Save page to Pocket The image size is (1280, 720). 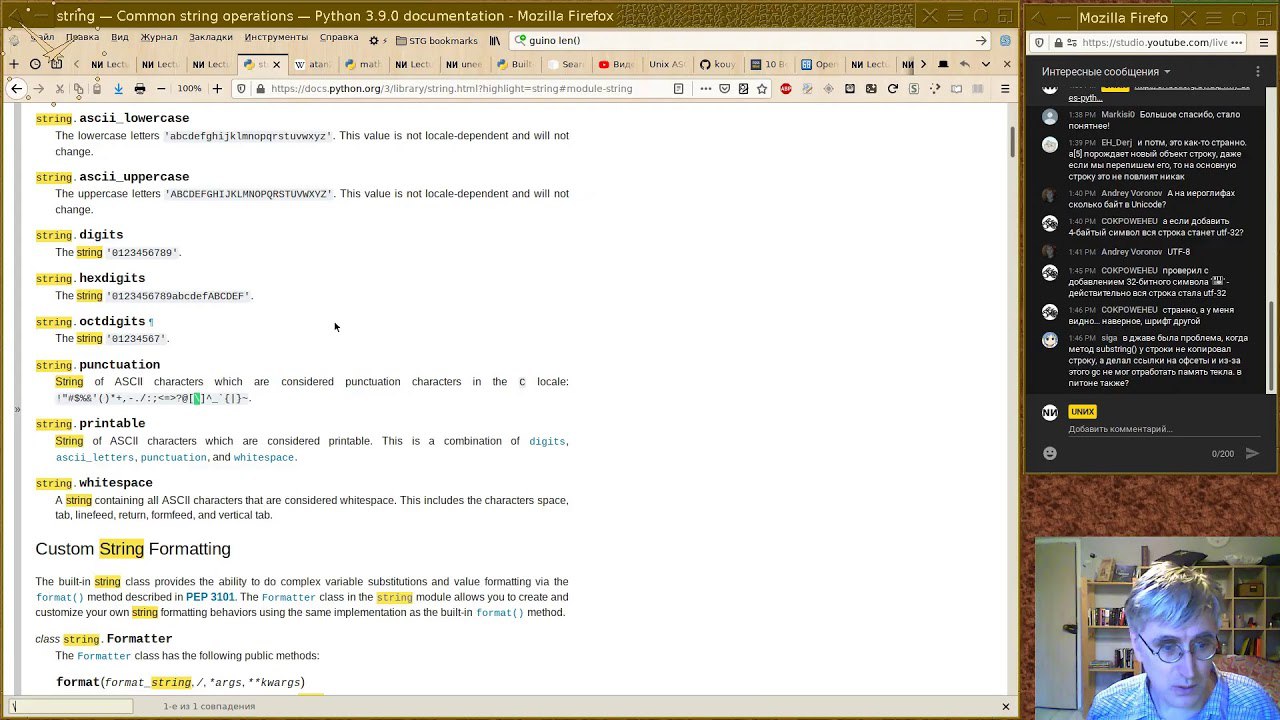pos(725,89)
